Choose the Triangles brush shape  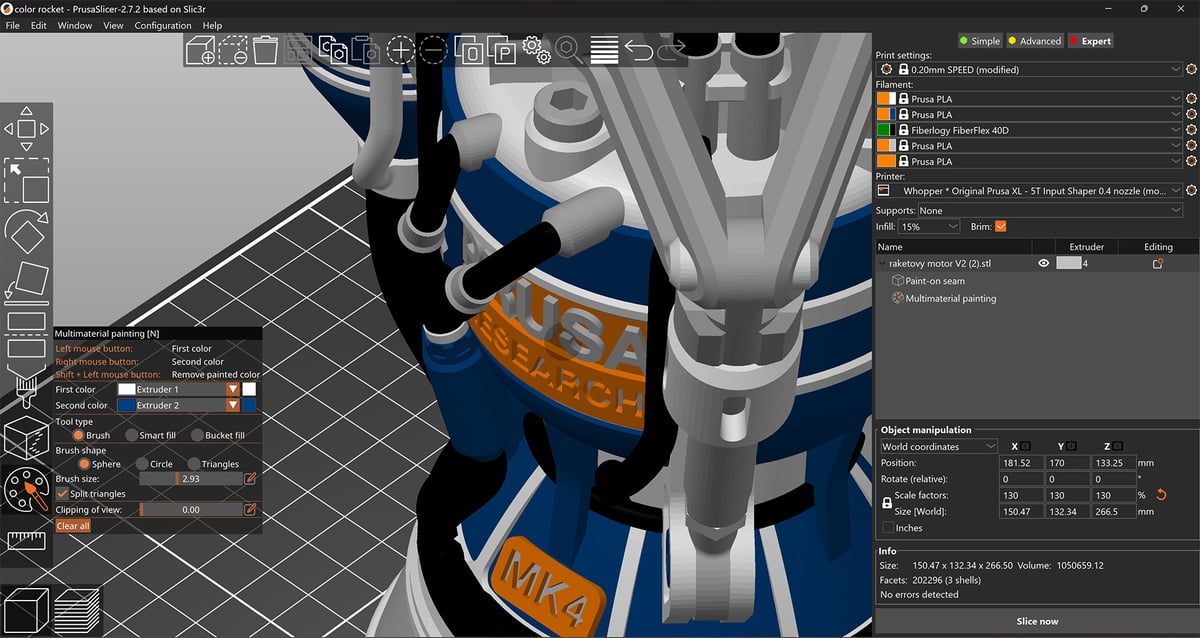click(193, 464)
